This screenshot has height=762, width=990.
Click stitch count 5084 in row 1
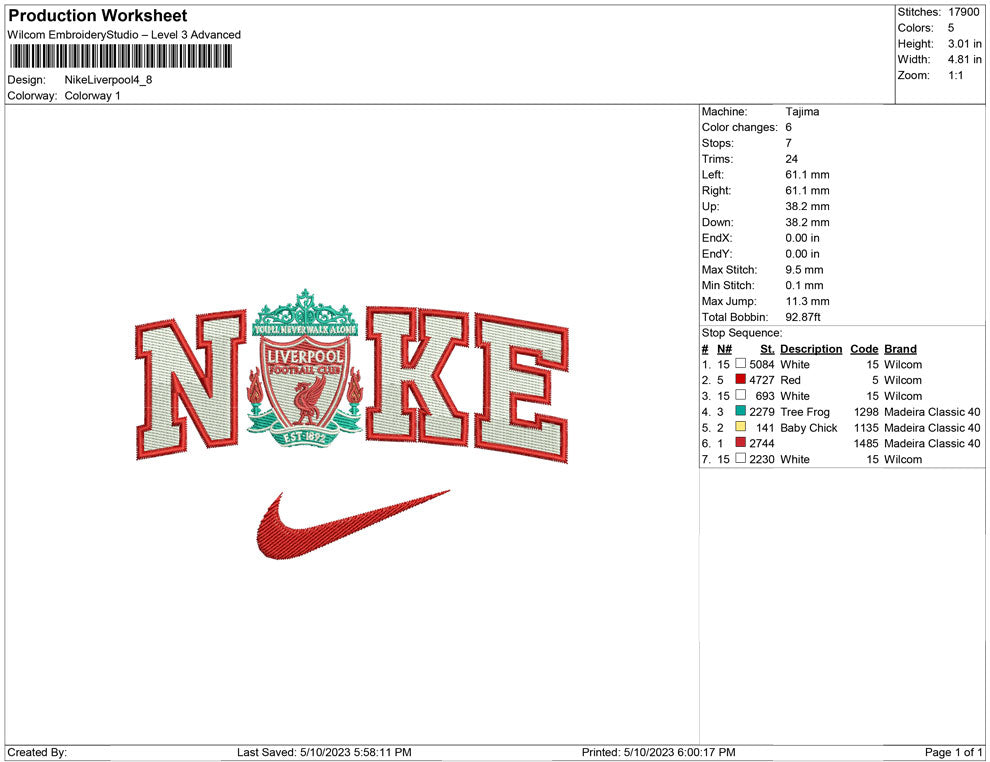tap(761, 364)
